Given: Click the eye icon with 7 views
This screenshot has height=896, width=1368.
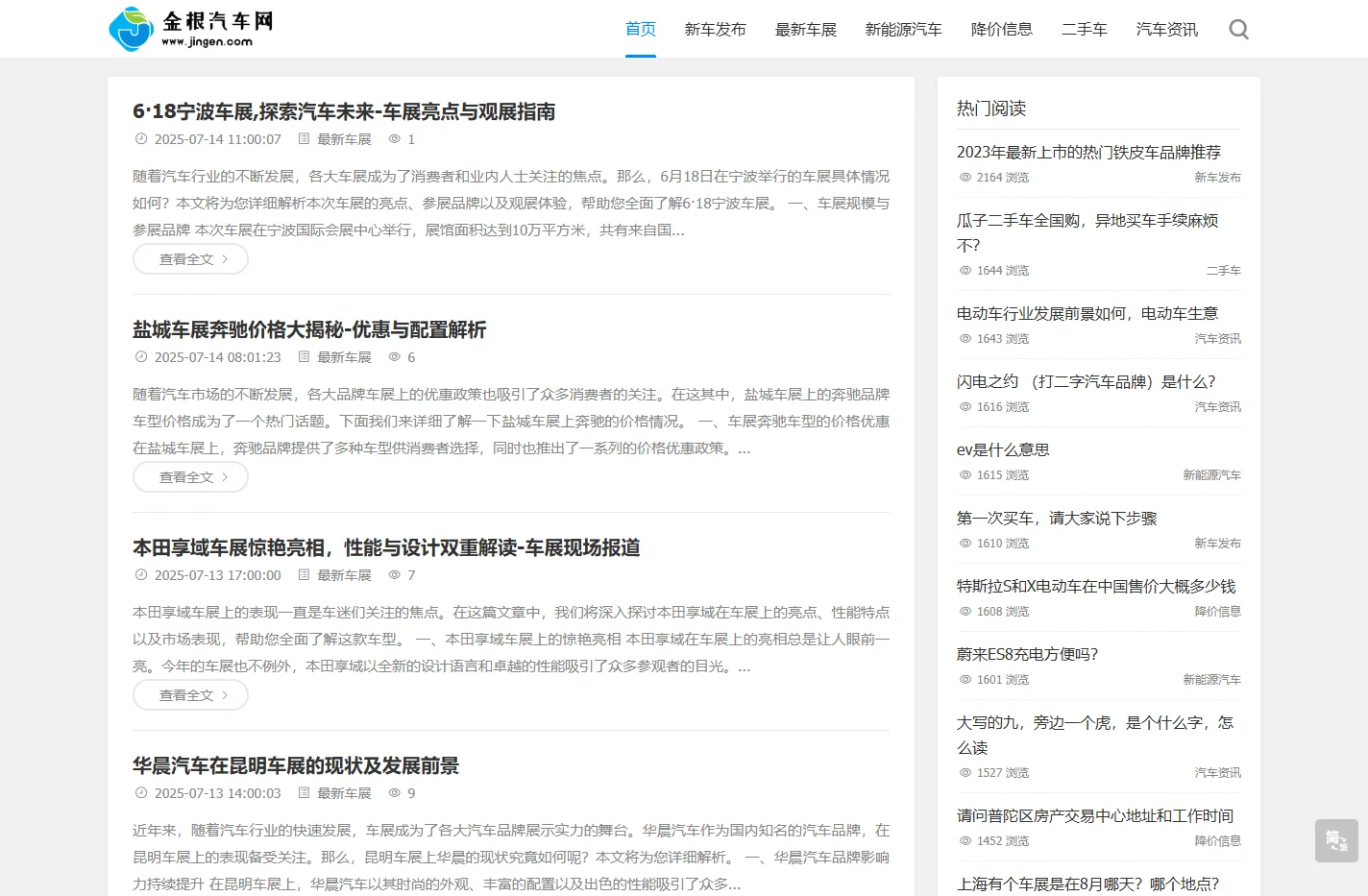Looking at the screenshot, I should (x=394, y=575).
